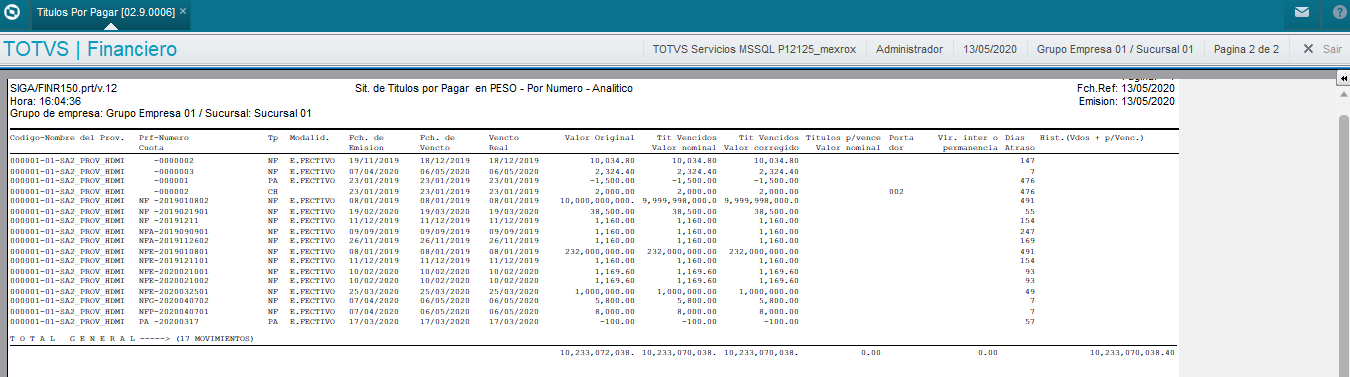This screenshot has width=1350, height=377.
Task: Open the mail messages icon
Action: click(x=1301, y=13)
